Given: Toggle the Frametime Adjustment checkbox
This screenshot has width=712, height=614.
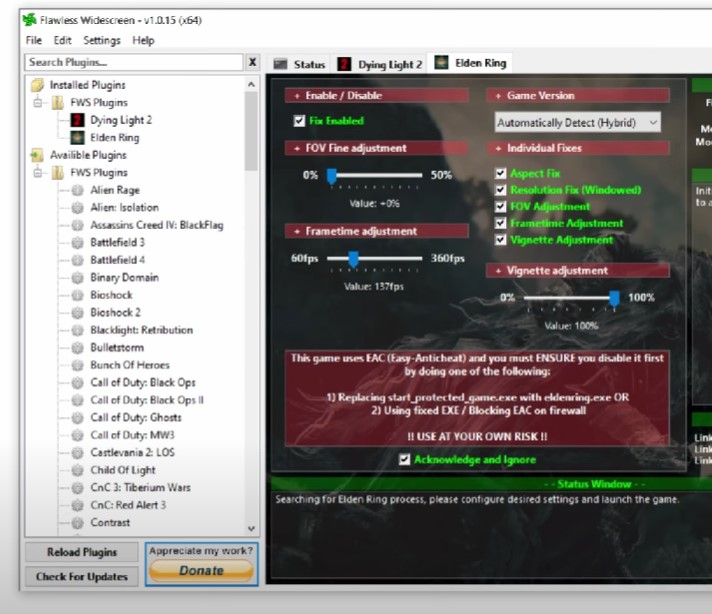Looking at the screenshot, I should pyautogui.click(x=500, y=223).
